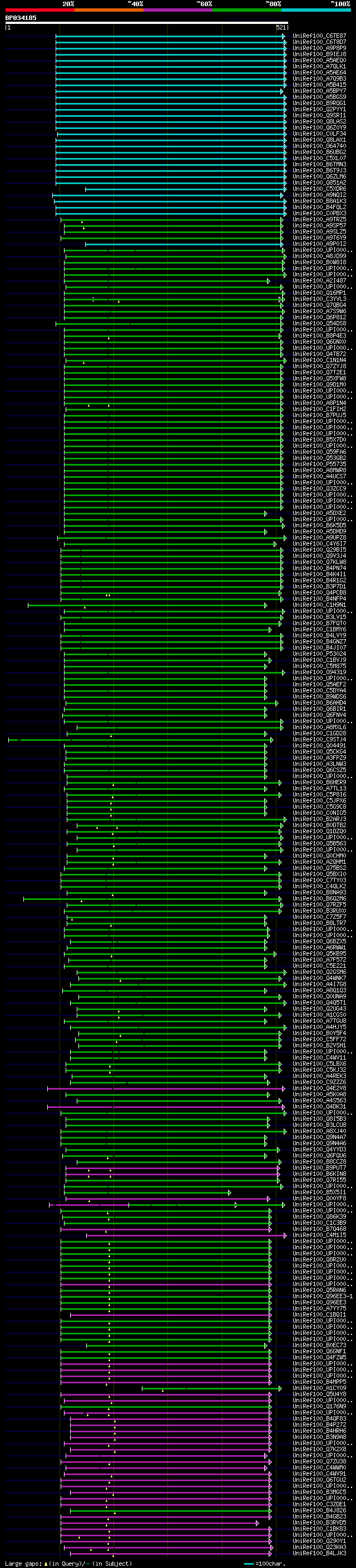Select the UniRef100_Q75BS2 label

point(319,868)
